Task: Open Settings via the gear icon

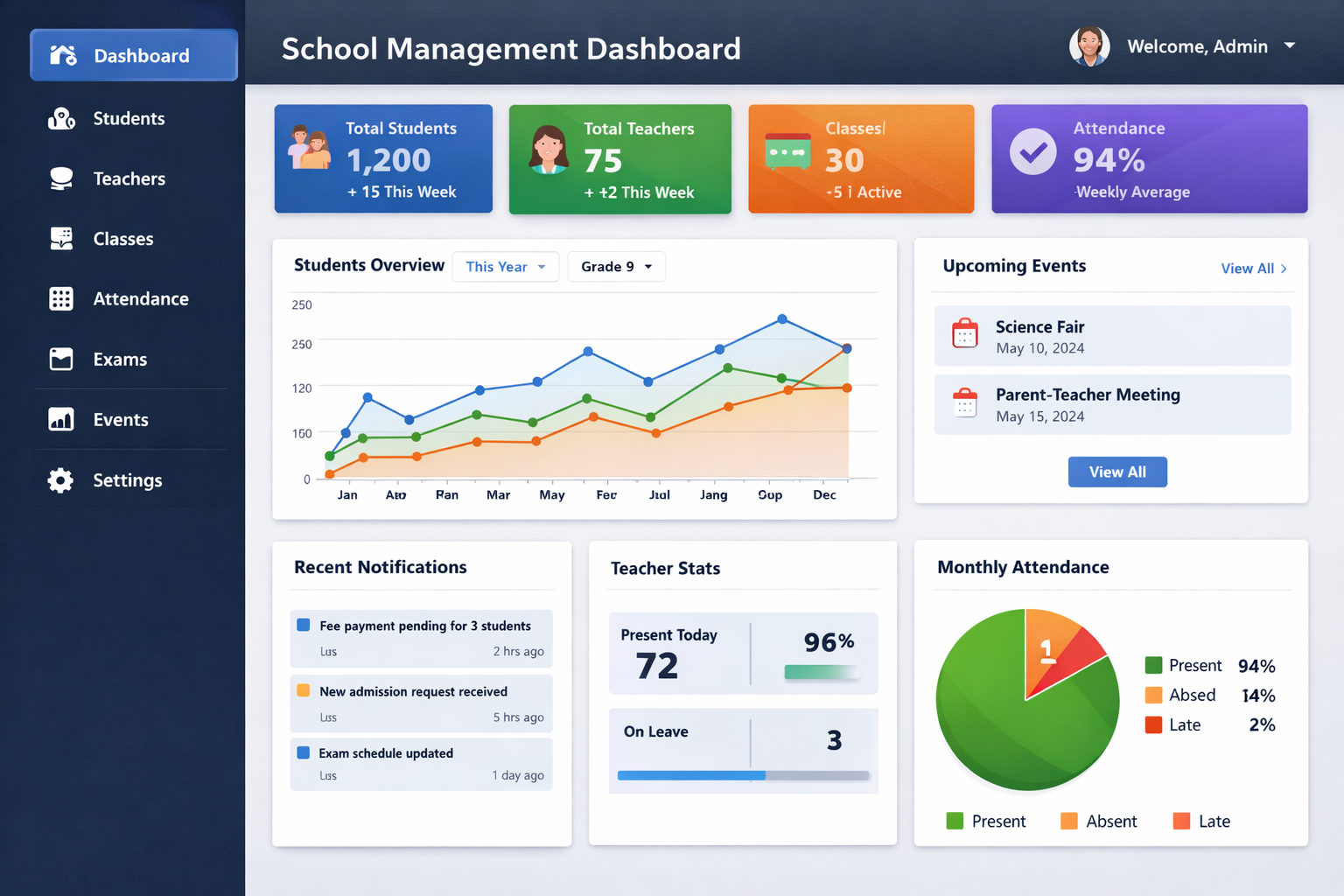Action: (x=61, y=479)
